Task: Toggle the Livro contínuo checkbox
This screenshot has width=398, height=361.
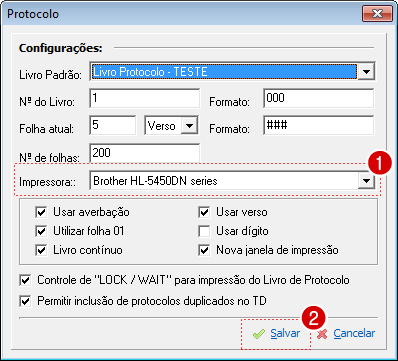Action: [41, 250]
